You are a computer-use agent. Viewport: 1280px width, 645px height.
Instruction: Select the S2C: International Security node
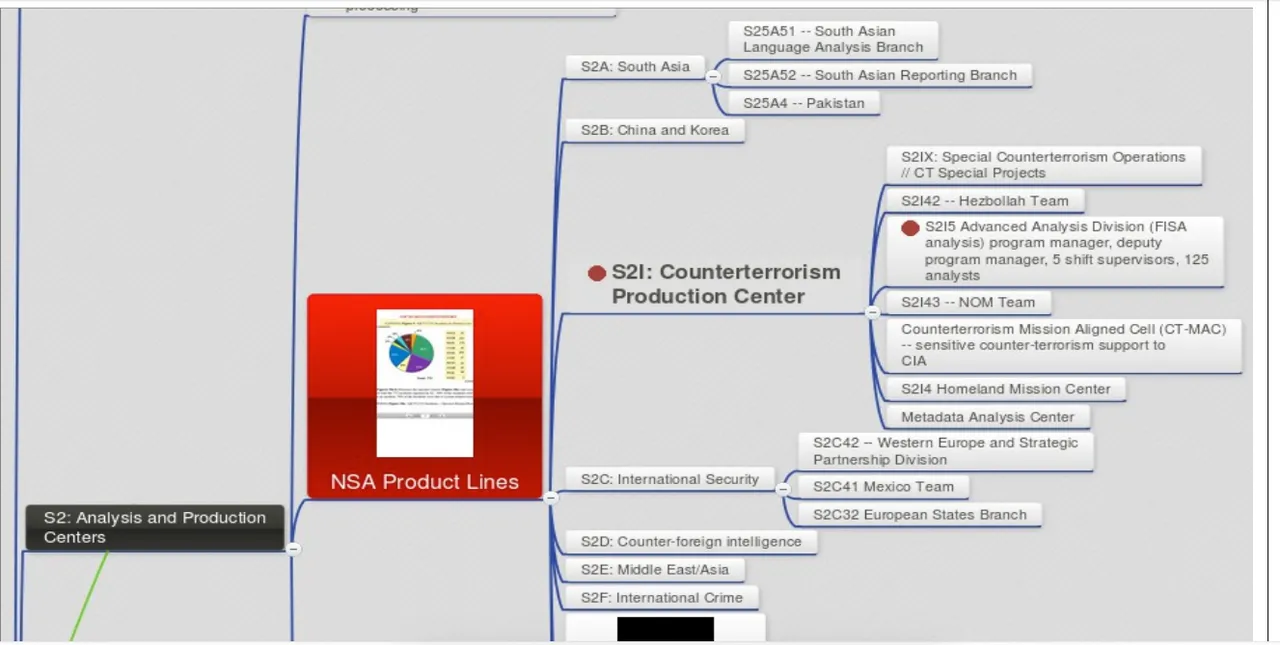tap(670, 479)
